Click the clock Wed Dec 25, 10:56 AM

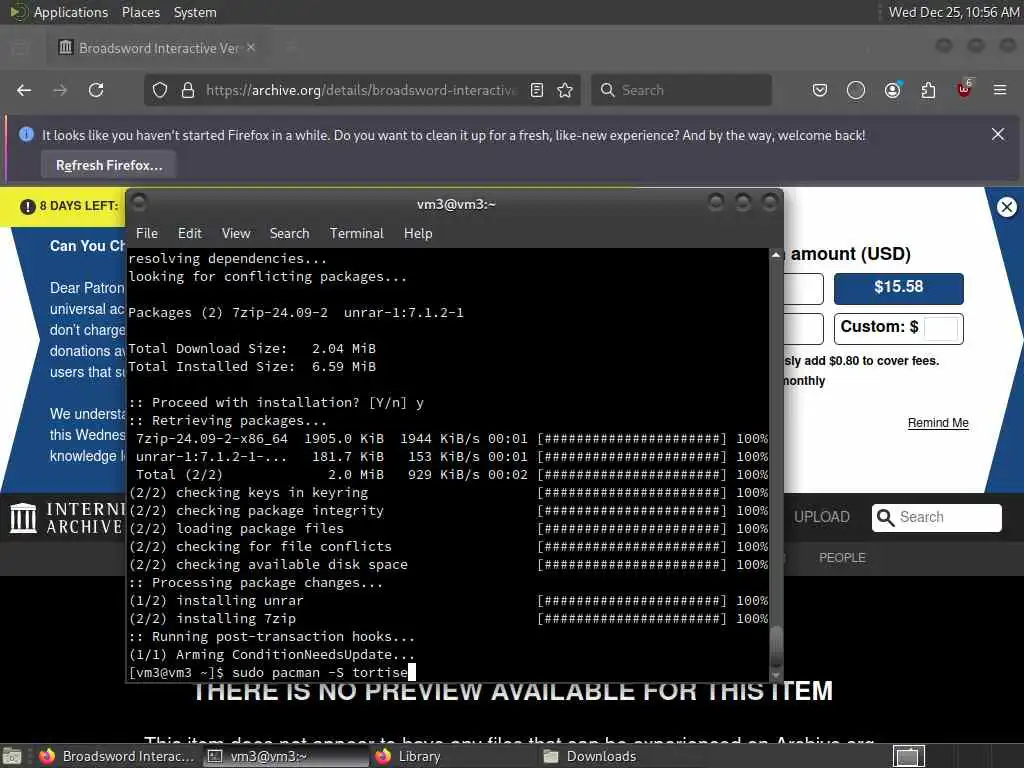coord(953,12)
